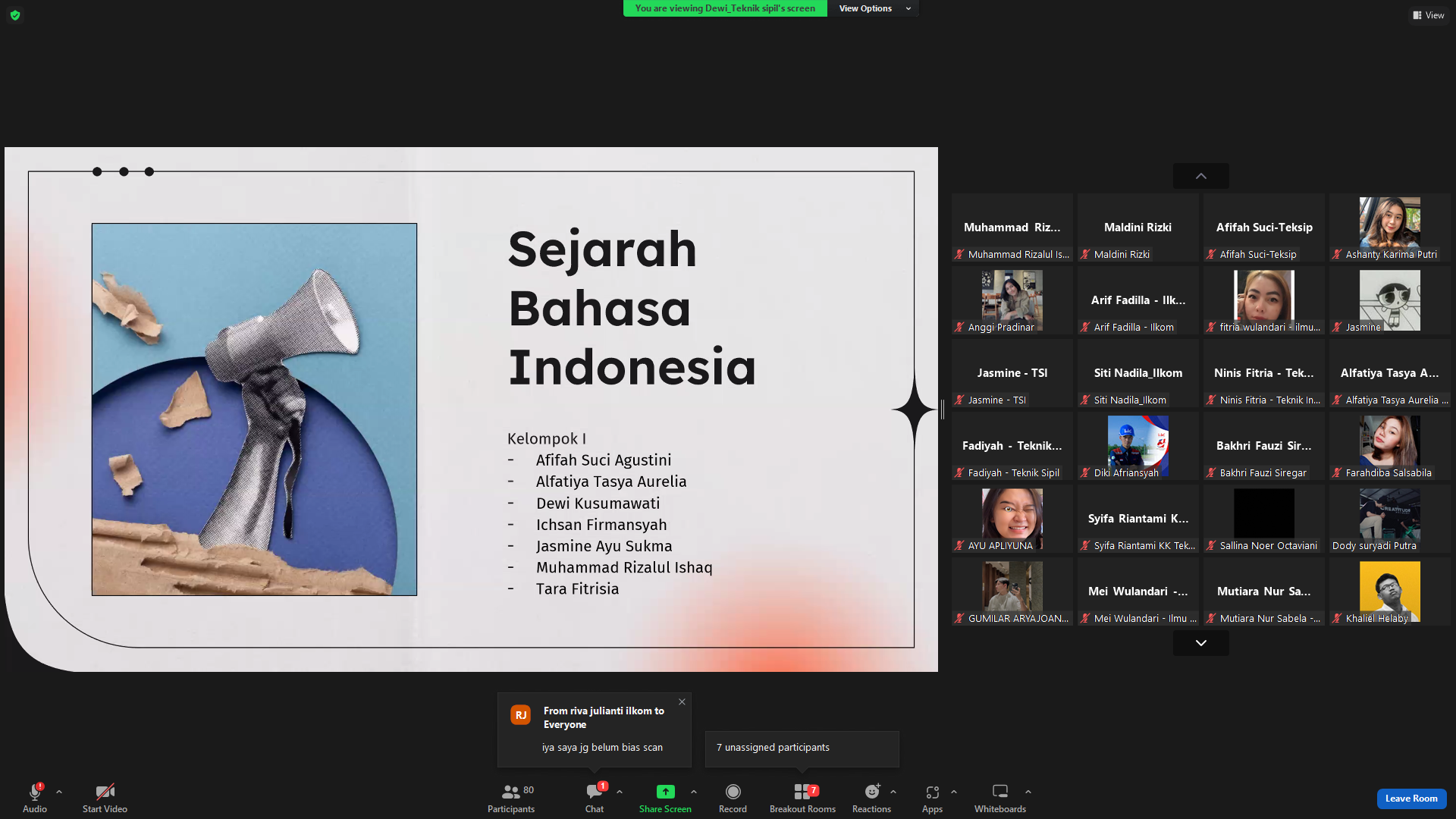This screenshot has height=819, width=1456.
Task: Select AYU APLIYUNA's video tile
Action: (1012, 519)
